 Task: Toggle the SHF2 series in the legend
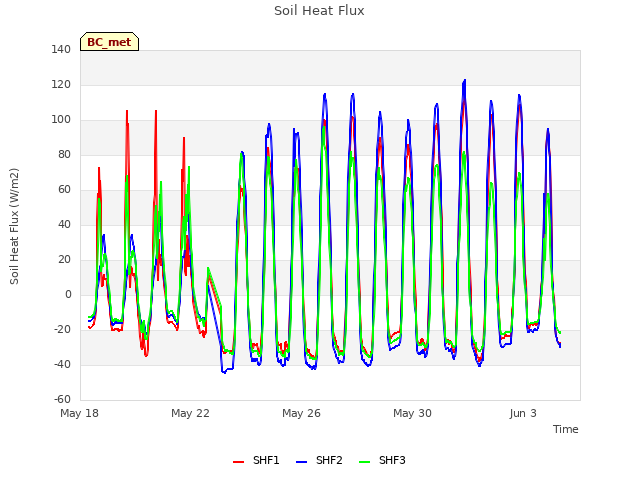pos(319,460)
